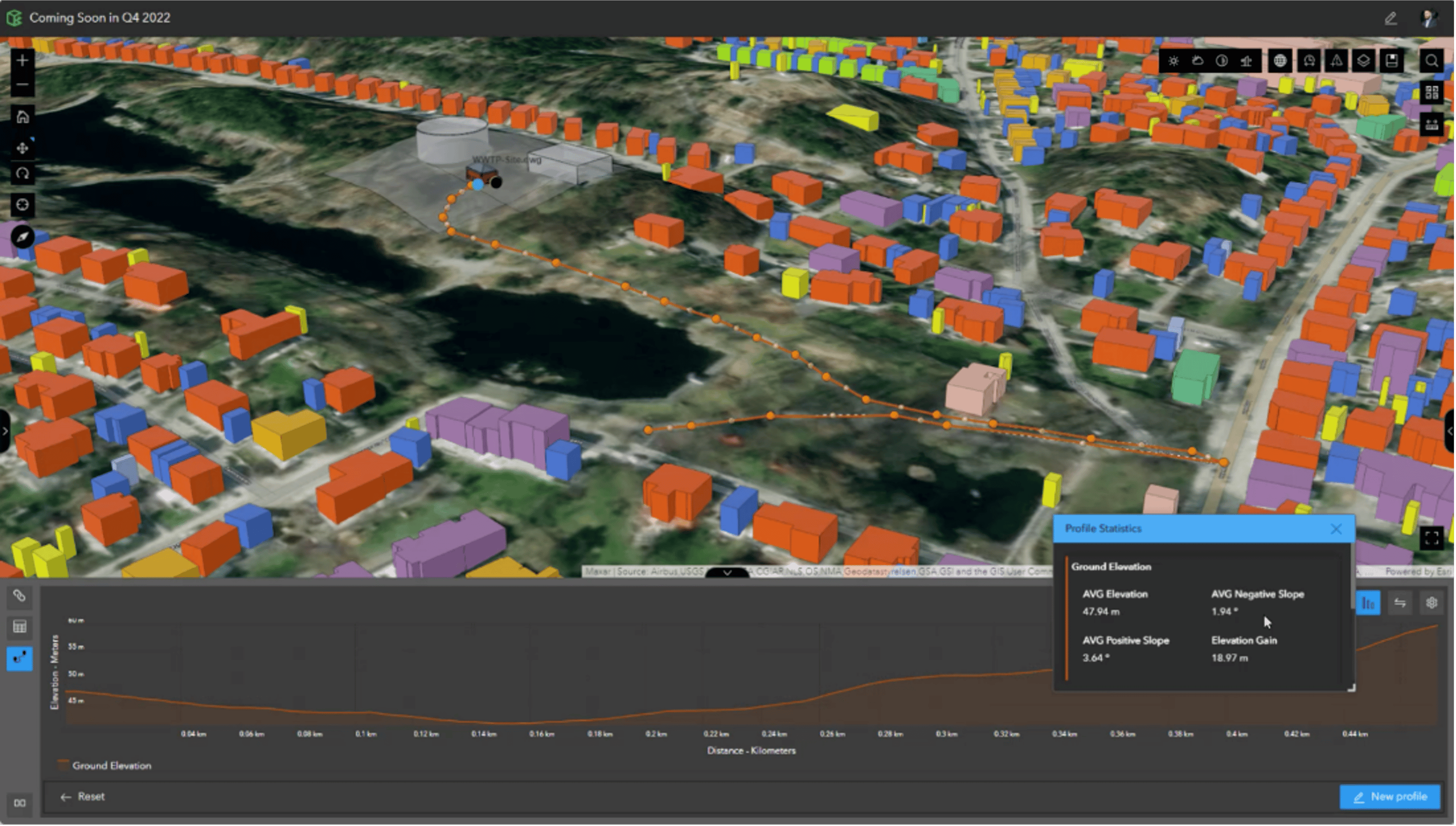1456x826 pixels.
Task: Select the pan tool in the left sidebar
Action: (22, 148)
